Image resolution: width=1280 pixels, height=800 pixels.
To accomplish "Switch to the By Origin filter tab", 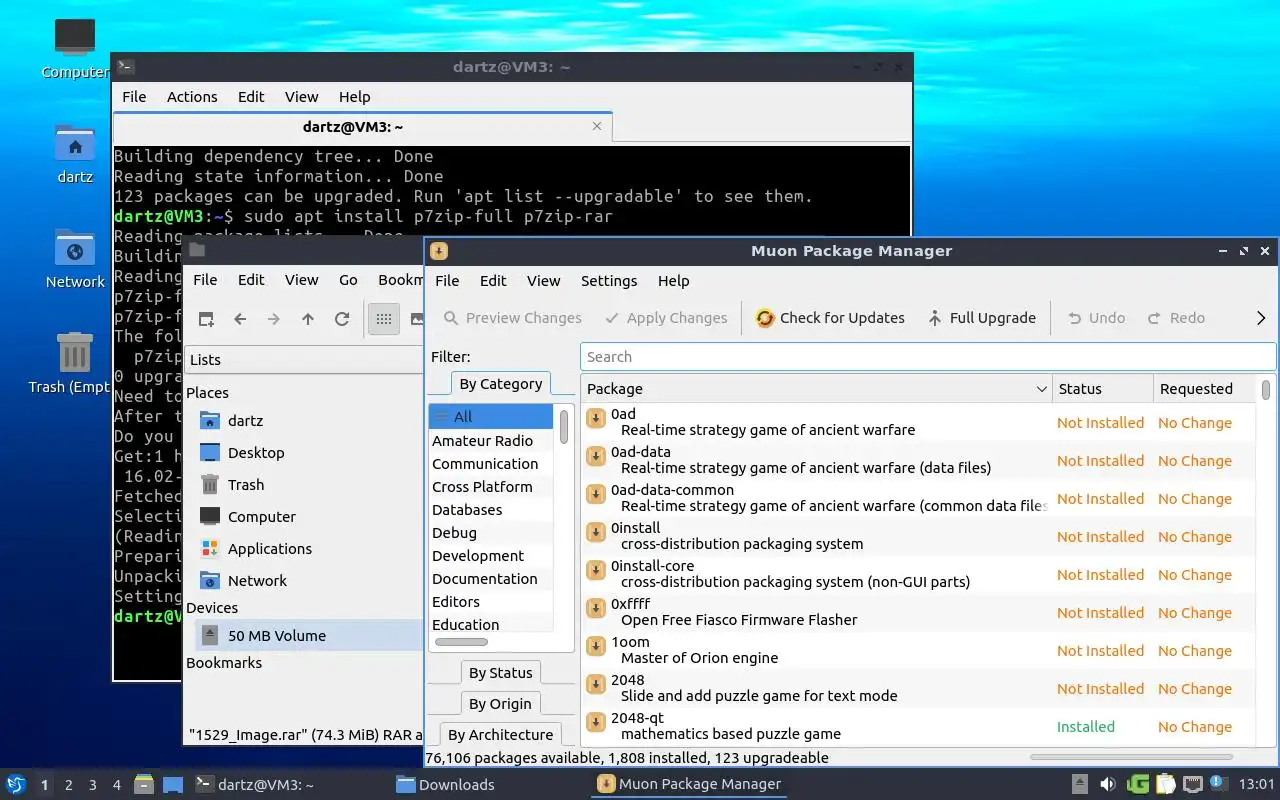I will point(500,704).
